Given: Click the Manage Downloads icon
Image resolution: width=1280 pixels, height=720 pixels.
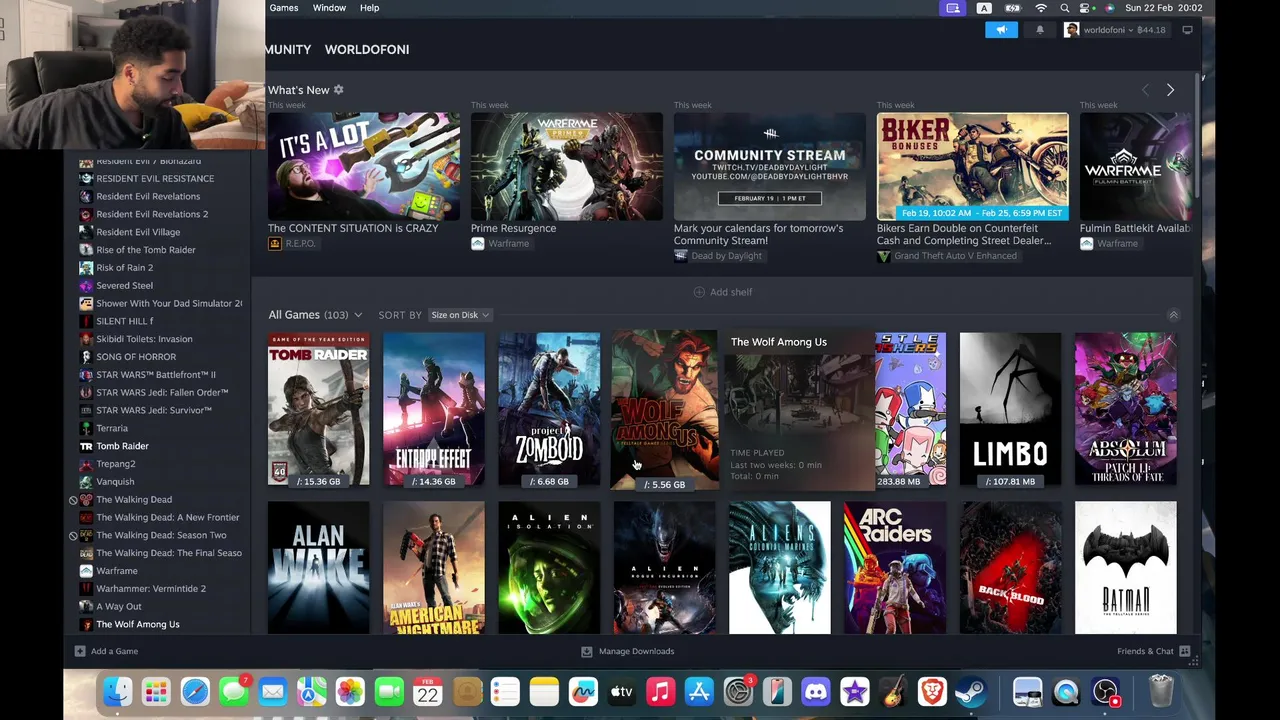Looking at the screenshot, I should pyautogui.click(x=587, y=651).
